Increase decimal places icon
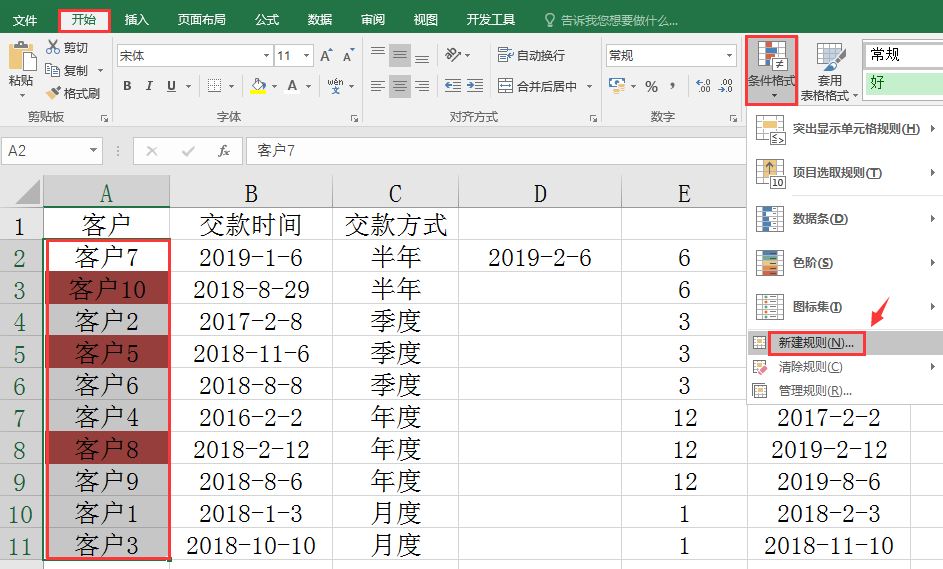Viewport: 943px width, 569px height. (702, 86)
